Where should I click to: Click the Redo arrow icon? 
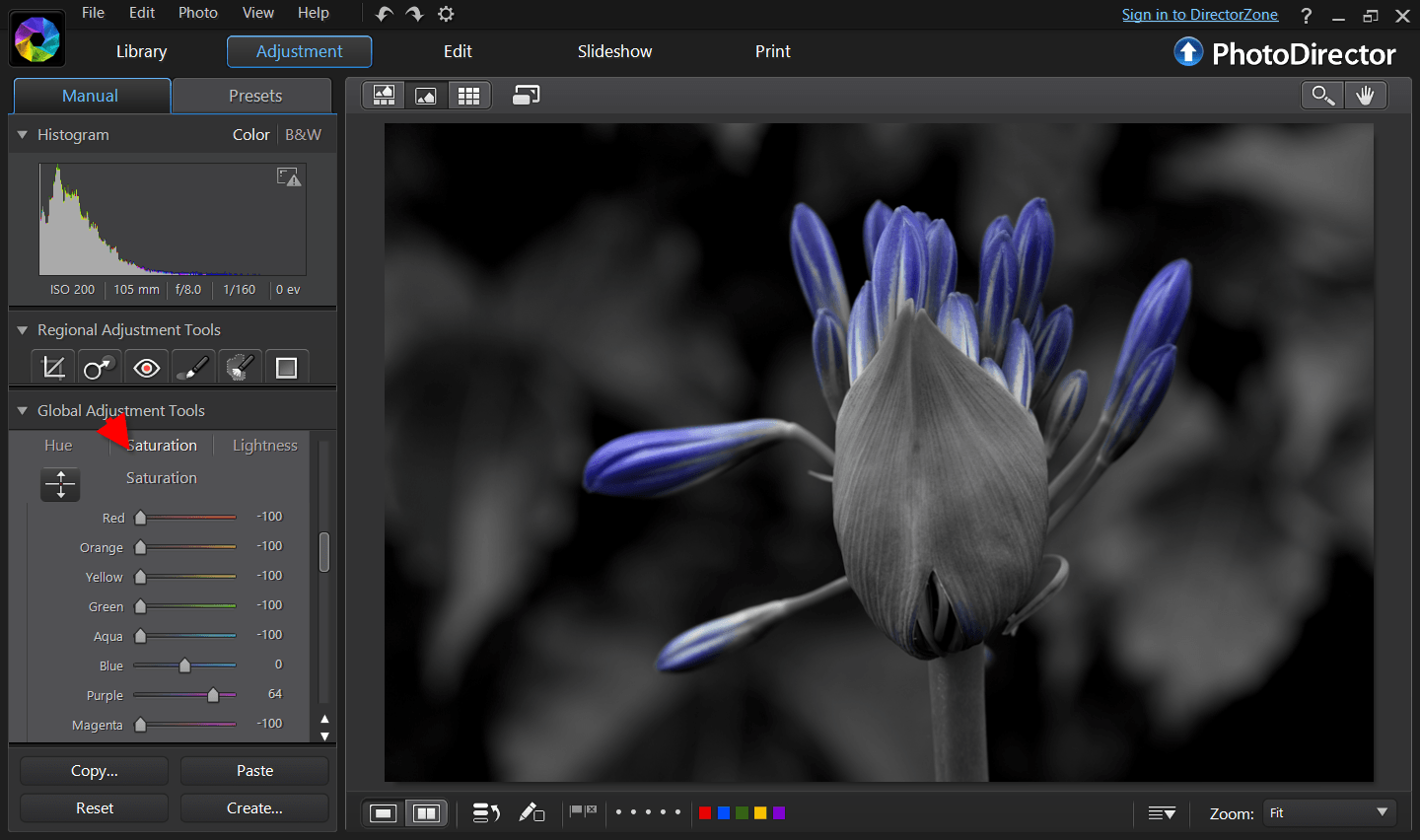coord(415,14)
